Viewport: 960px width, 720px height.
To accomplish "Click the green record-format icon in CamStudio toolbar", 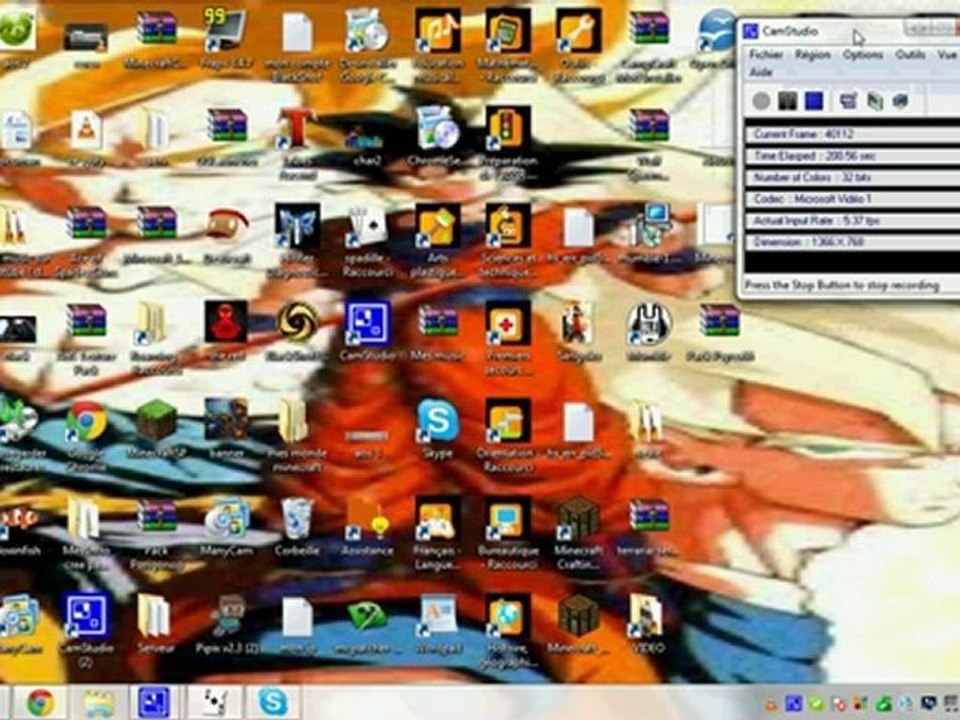I will (x=875, y=100).
